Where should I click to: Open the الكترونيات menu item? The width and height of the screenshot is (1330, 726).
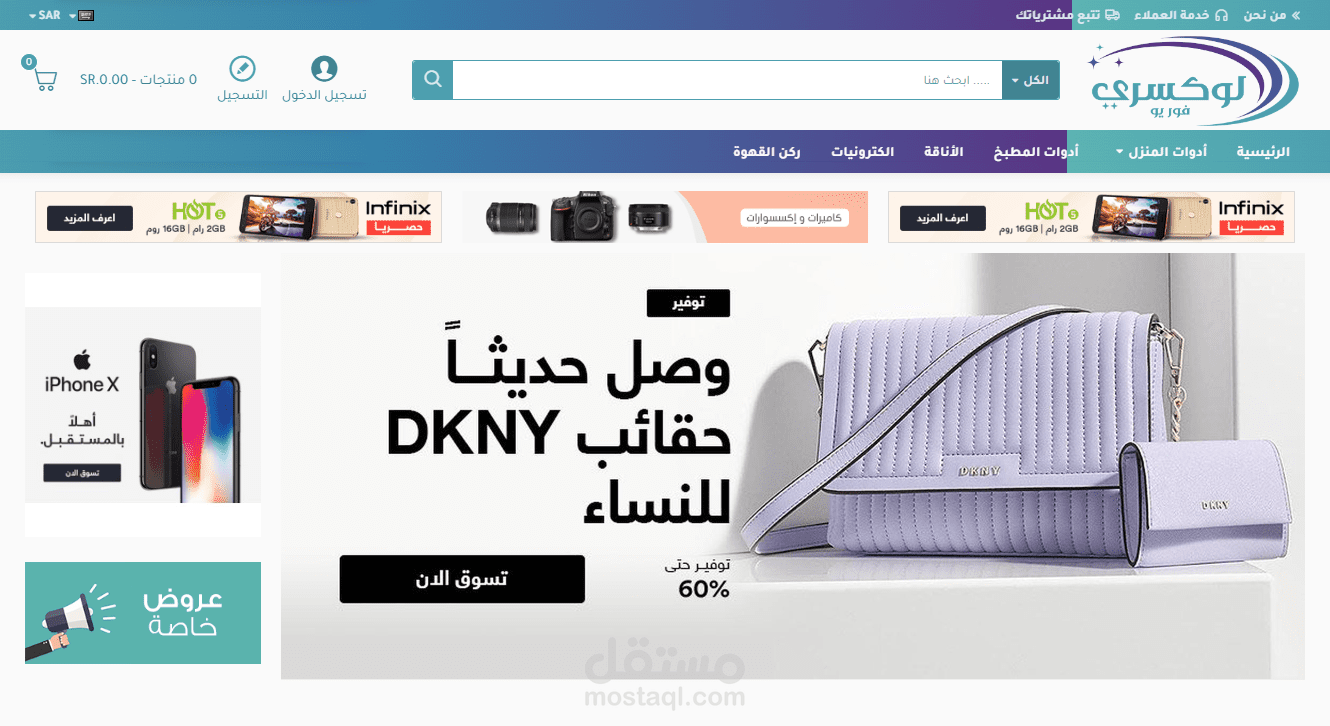[863, 152]
